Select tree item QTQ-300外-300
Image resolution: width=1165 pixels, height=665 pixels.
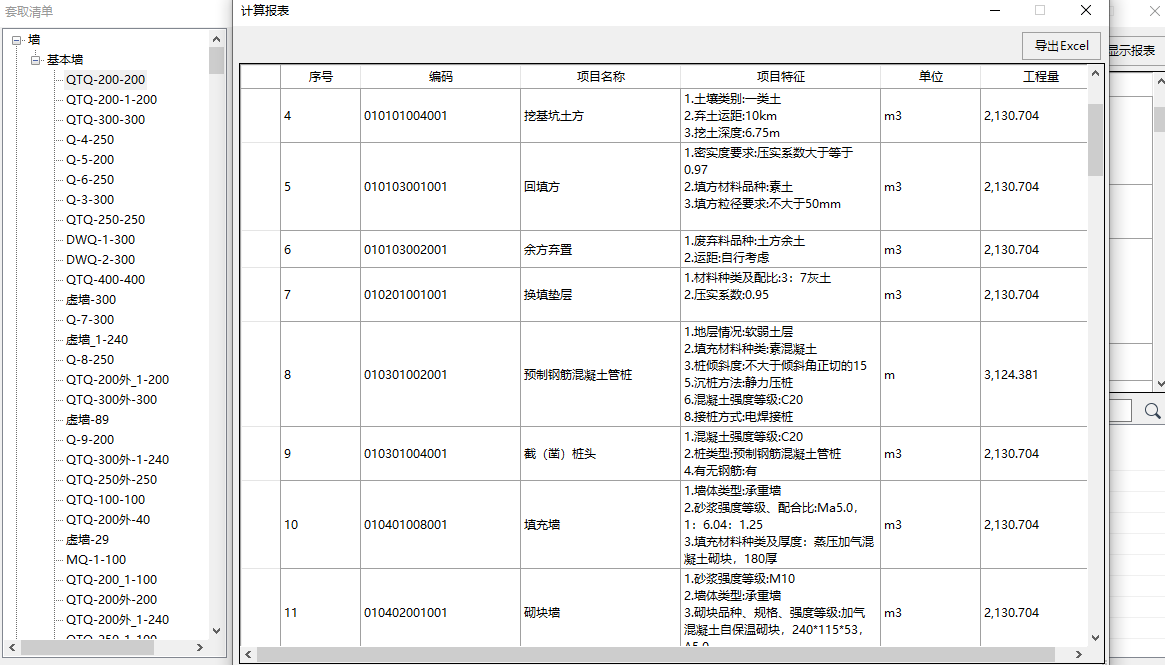coord(111,400)
